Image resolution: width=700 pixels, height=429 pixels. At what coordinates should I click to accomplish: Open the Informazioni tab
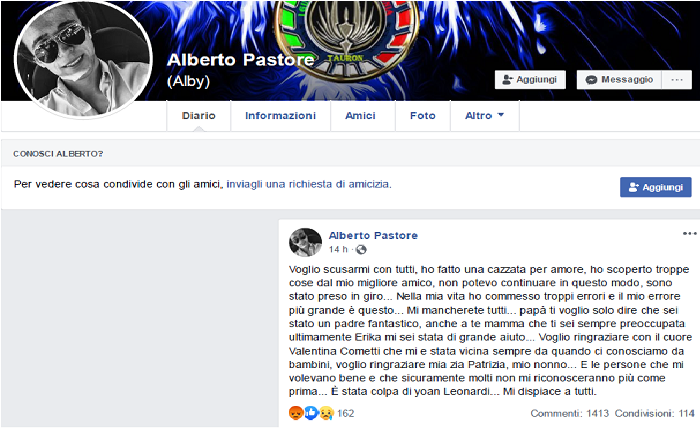point(280,116)
